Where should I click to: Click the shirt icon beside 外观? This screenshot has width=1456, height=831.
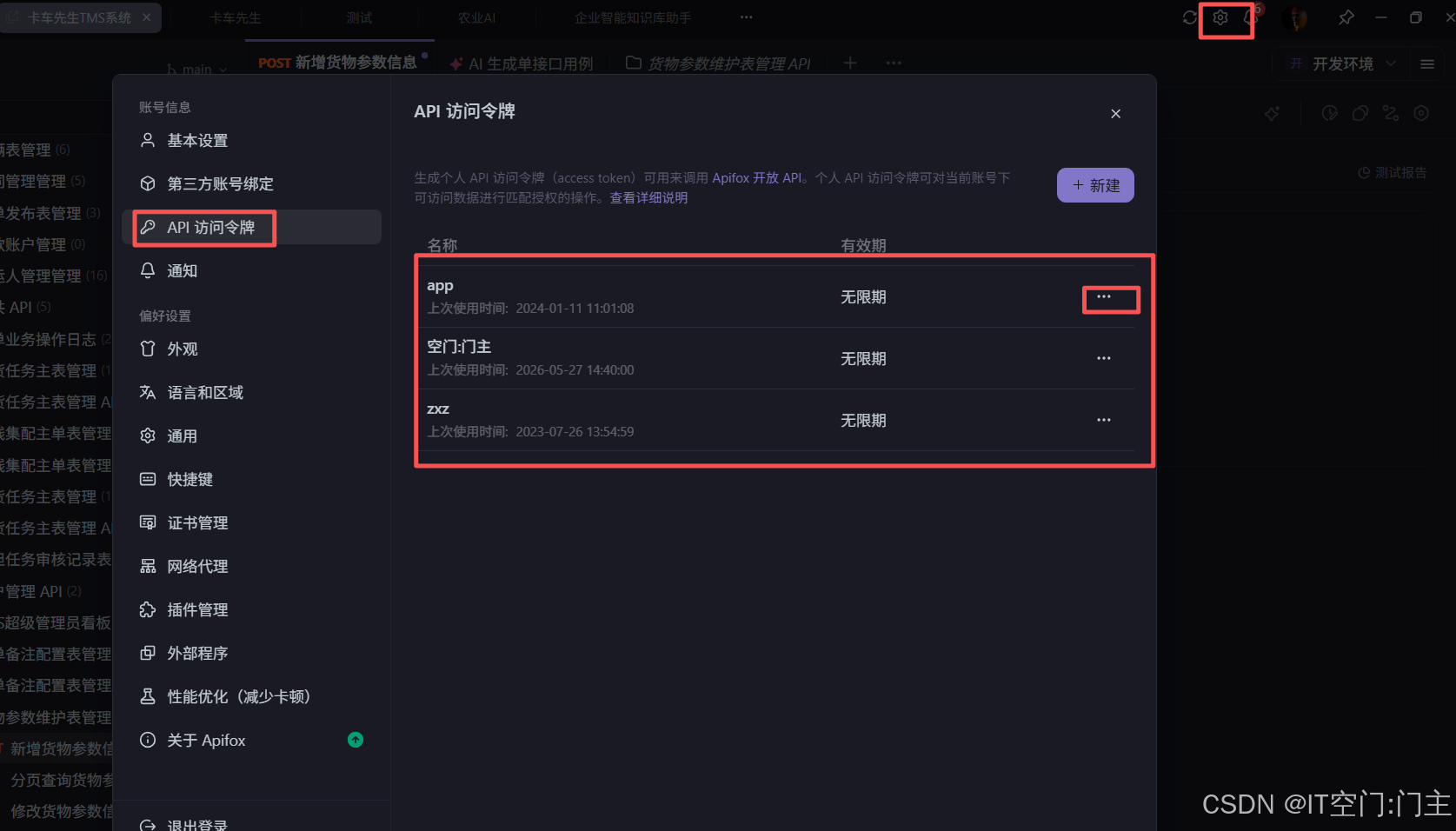[x=148, y=349]
